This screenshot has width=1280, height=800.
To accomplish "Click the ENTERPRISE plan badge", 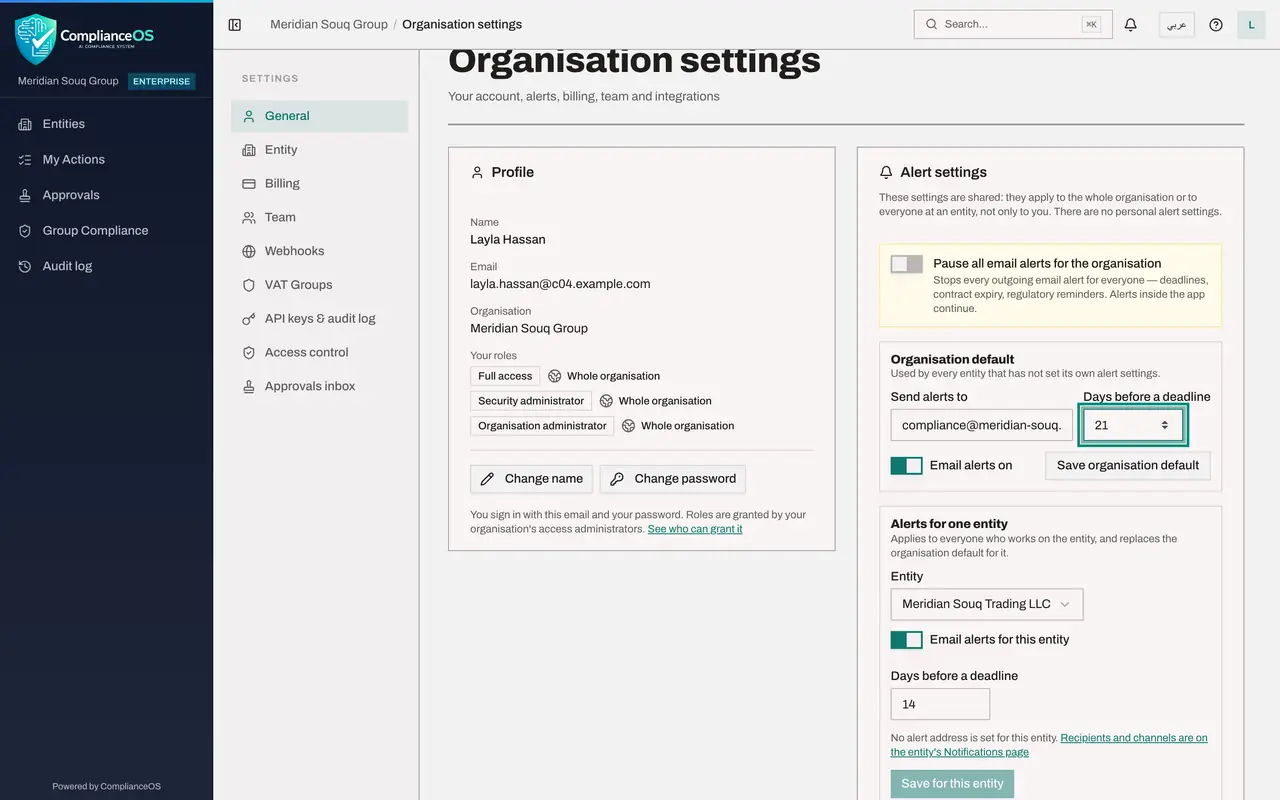I will [x=161, y=81].
